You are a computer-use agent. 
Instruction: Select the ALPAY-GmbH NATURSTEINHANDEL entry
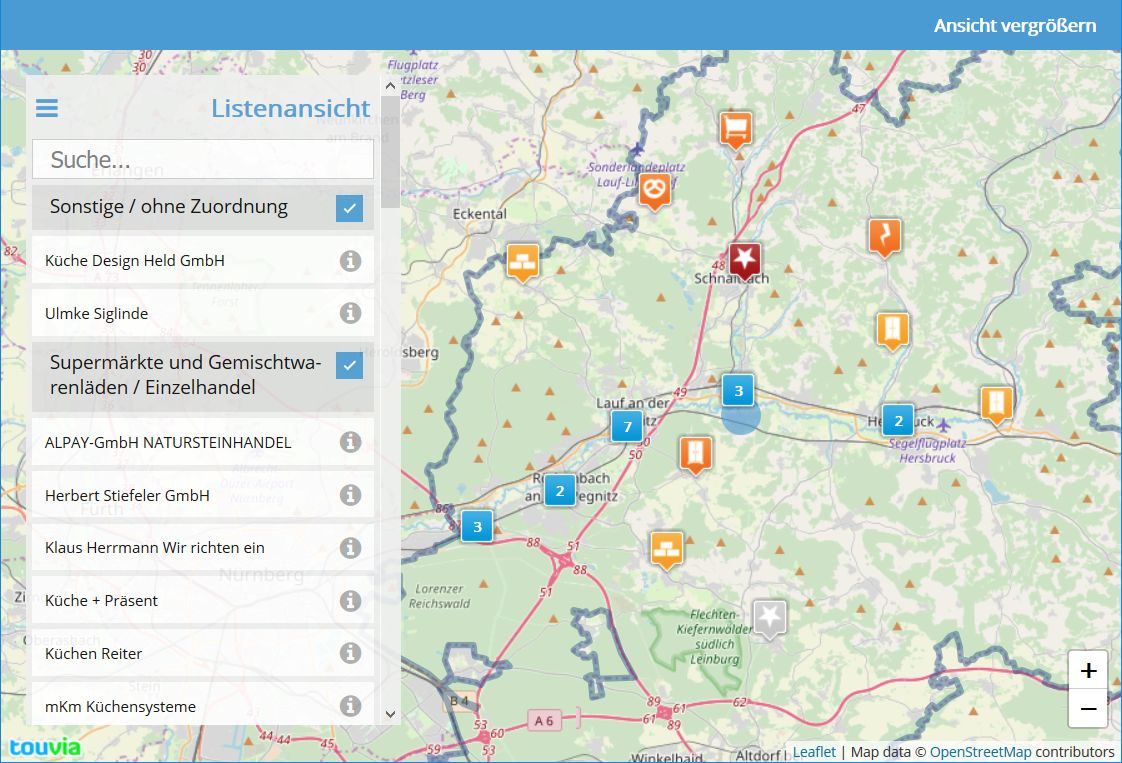pos(203,442)
